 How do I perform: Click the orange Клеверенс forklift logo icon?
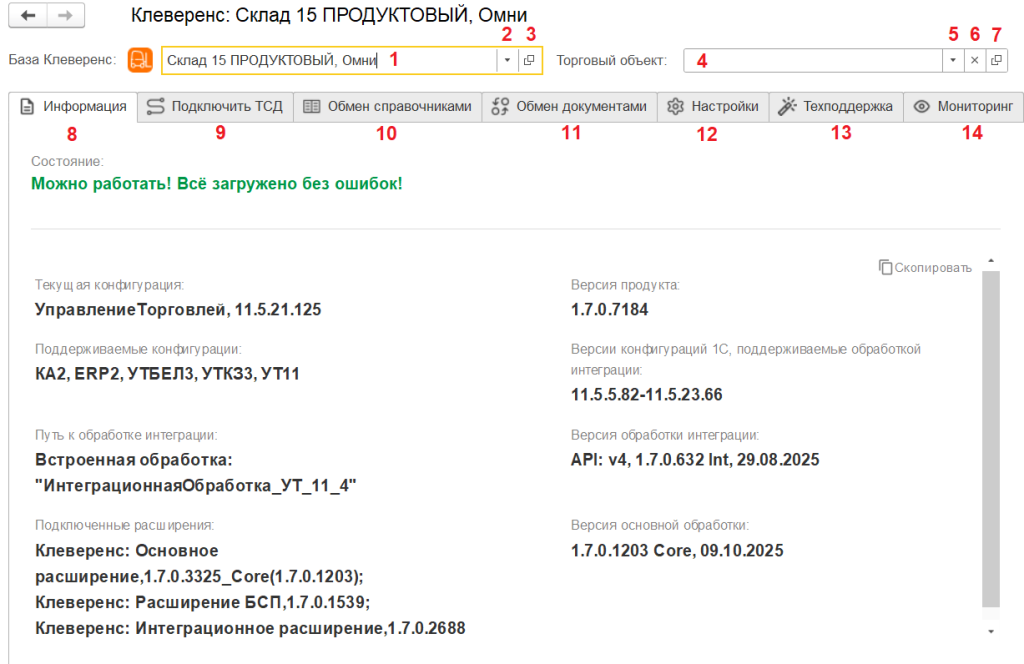pyautogui.click(x=140, y=60)
